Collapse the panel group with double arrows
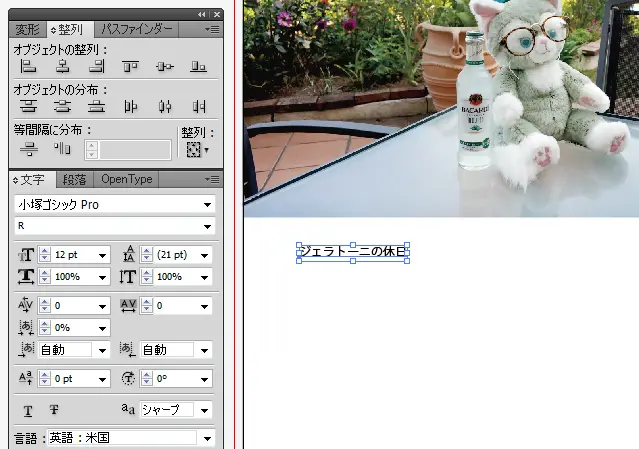639x449 pixels. point(203,14)
